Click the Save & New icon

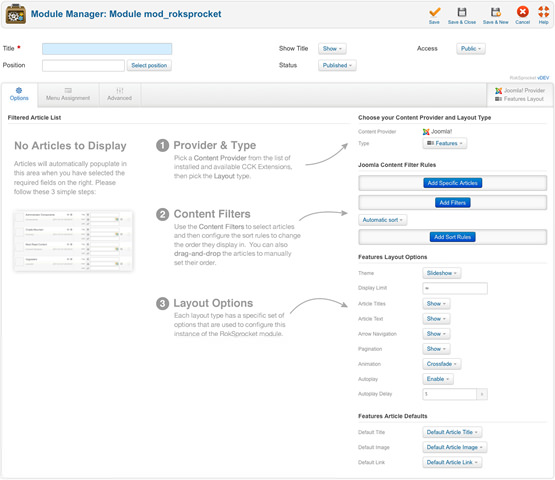(x=496, y=12)
